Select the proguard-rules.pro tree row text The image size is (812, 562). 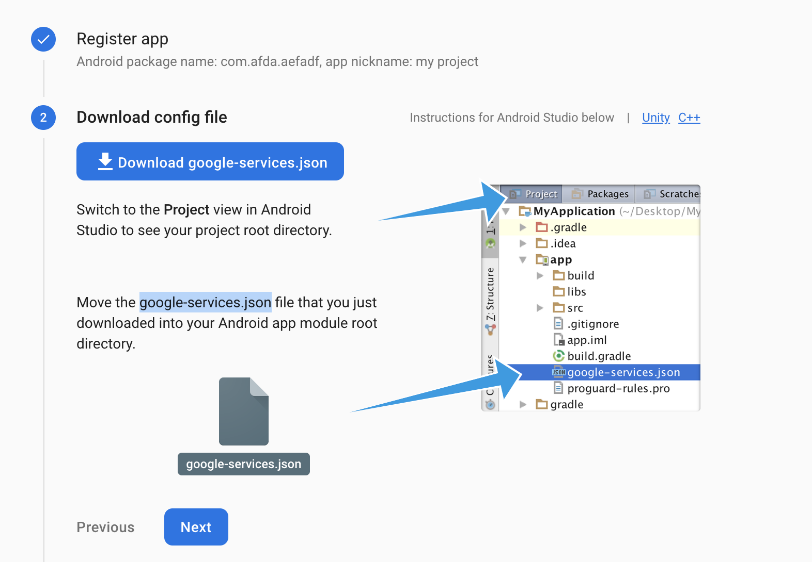point(618,388)
